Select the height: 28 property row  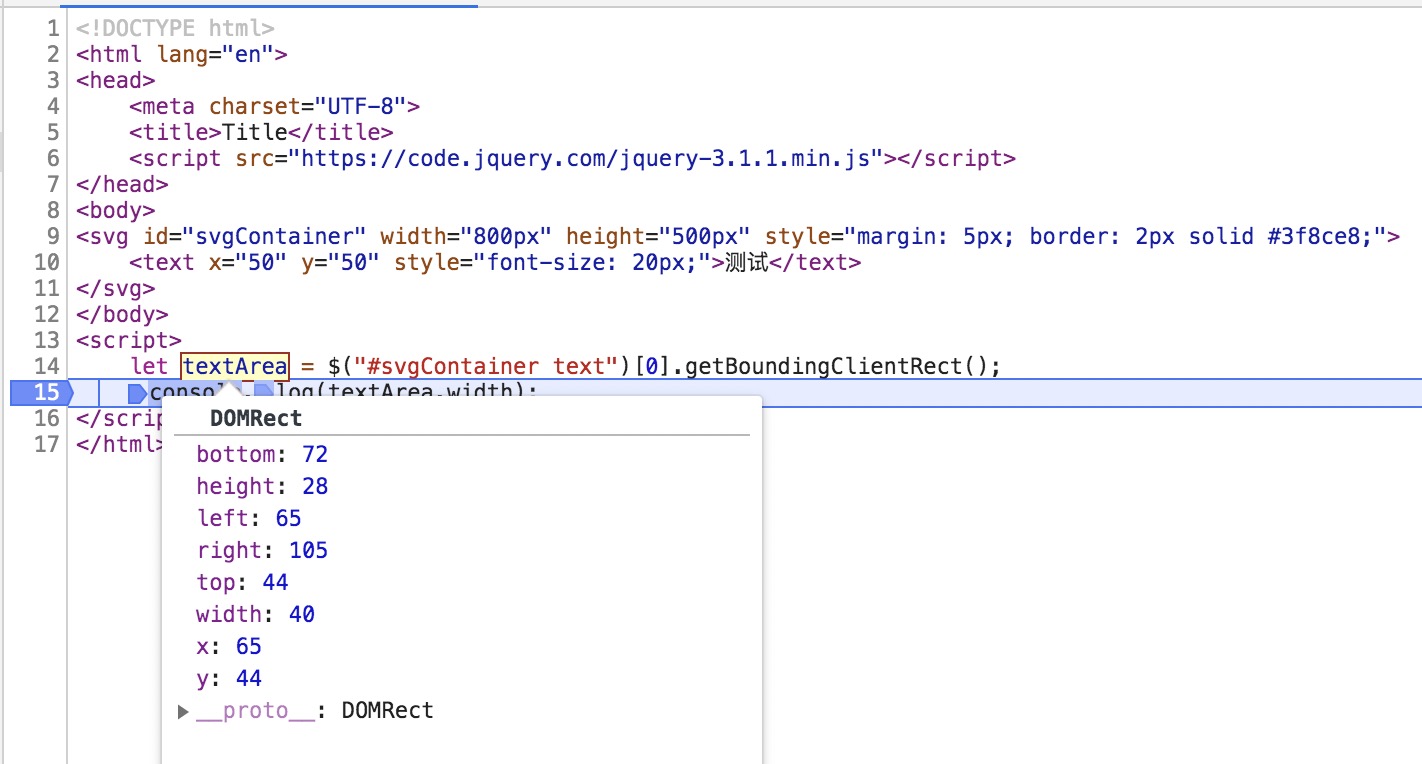262,486
